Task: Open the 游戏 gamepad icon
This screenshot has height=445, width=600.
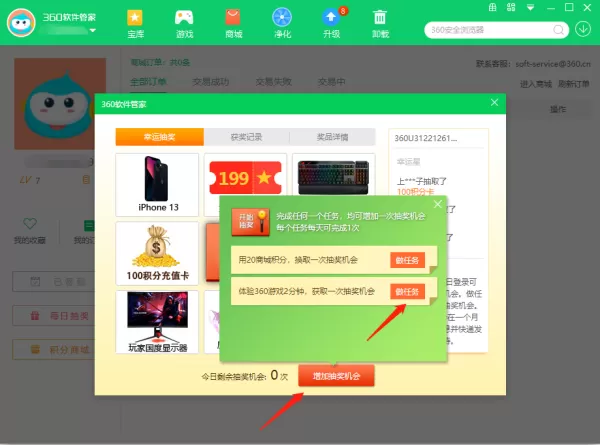Action: [x=184, y=18]
